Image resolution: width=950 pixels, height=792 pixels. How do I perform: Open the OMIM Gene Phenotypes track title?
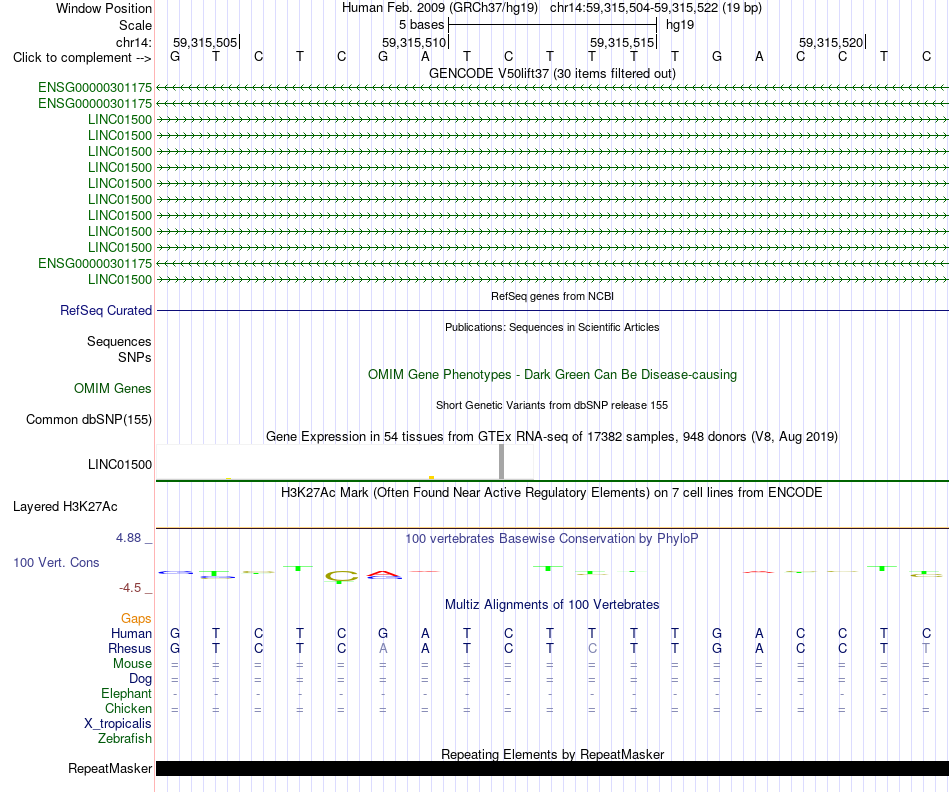pos(552,374)
